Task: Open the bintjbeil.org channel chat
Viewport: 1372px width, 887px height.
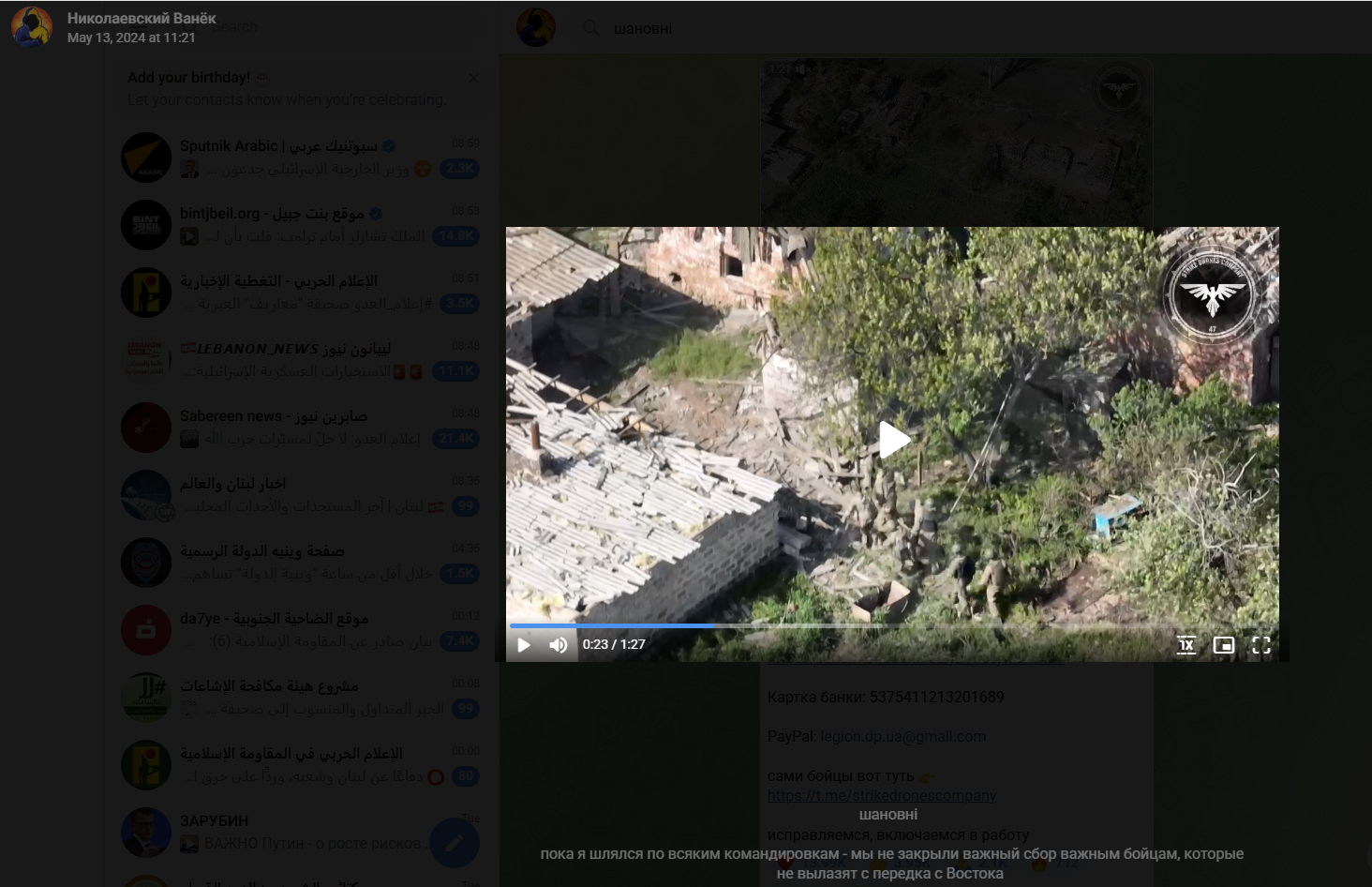Action: 300,225
